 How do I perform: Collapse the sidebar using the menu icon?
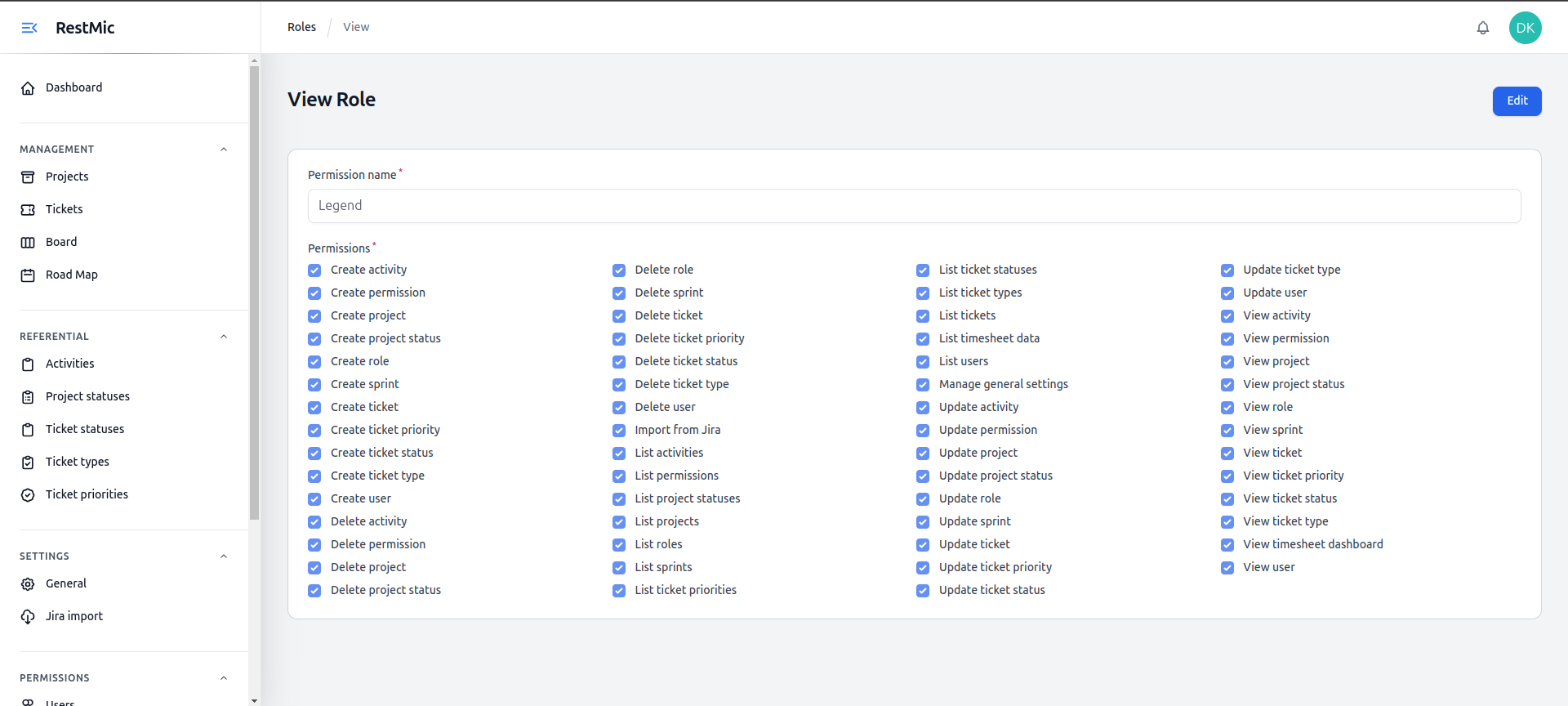(29, 28)
